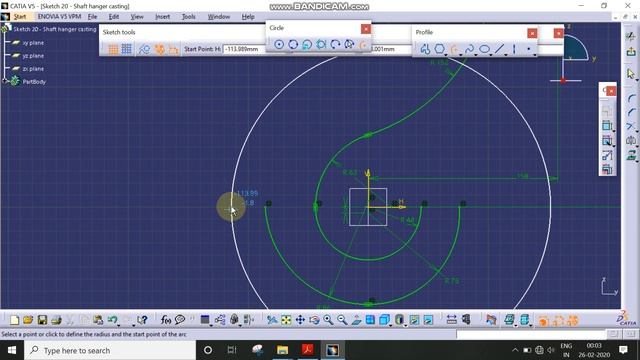640x360 pixels.
Task: Select Circle Using Coordinates tool
Action: 307,44
